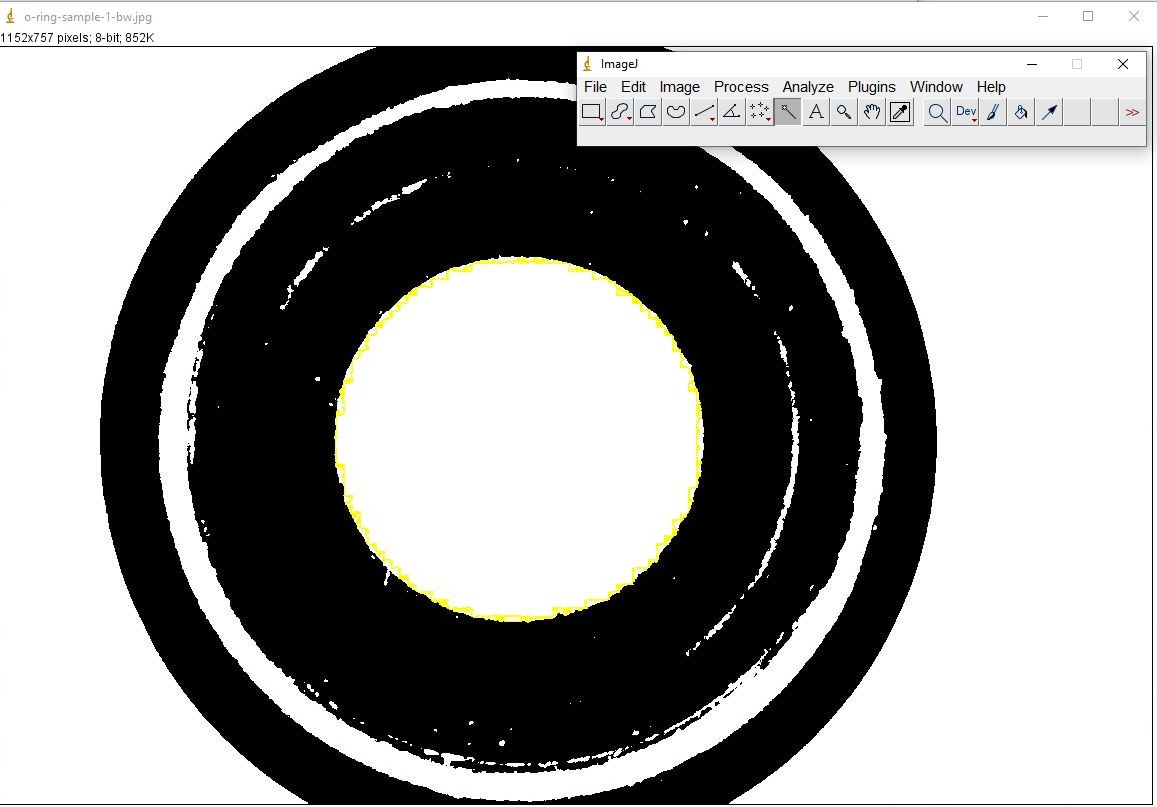Select the Multi-point tool
This screenshot has height=807, width=1157.
pyautogui.click(x=760, y=112)
